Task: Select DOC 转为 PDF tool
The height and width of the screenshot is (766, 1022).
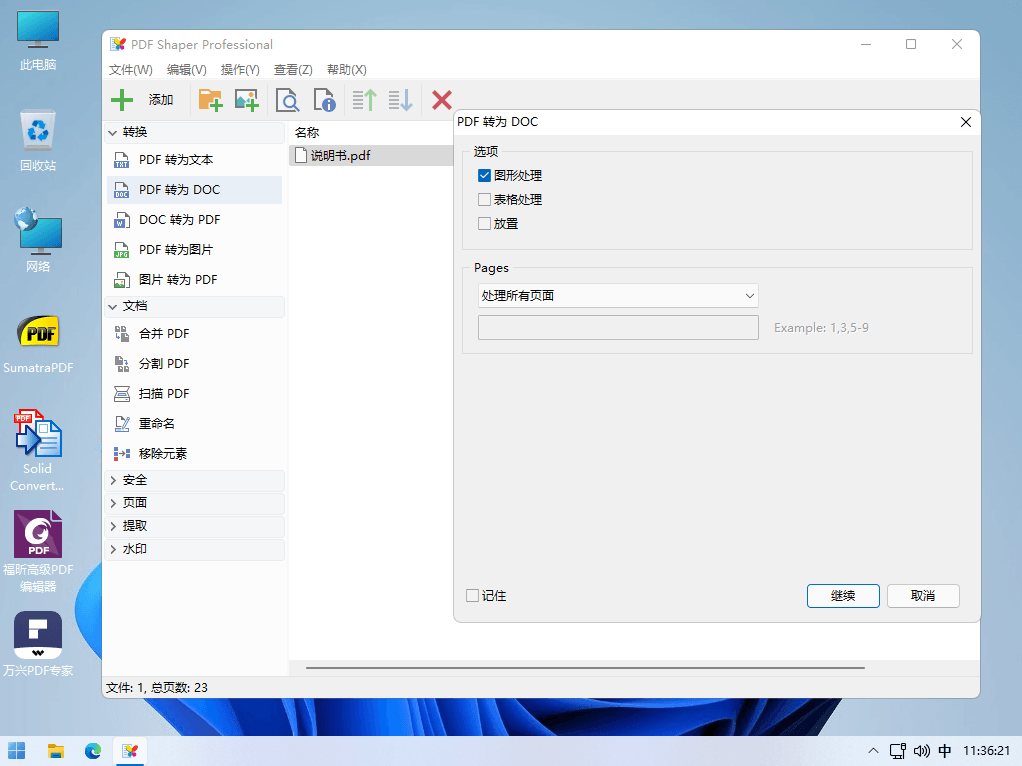Action: coord(194,220)
